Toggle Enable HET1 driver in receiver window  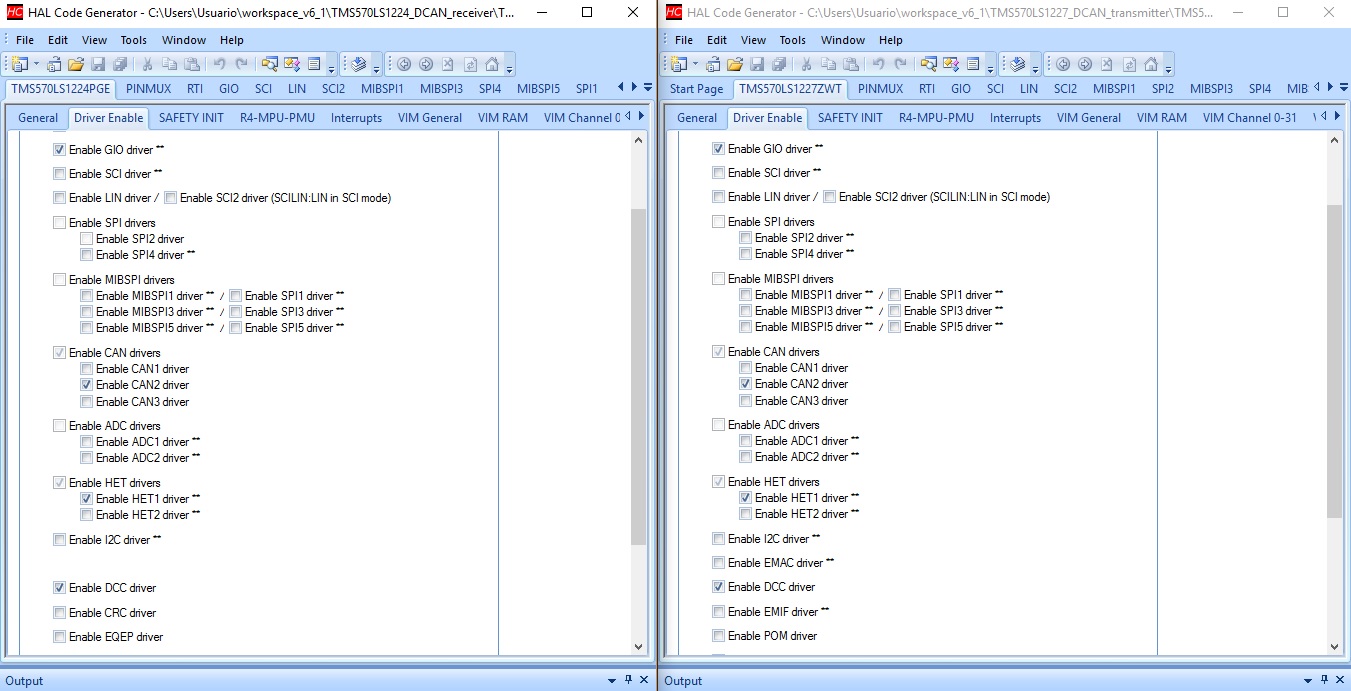(x=86, y=498)
